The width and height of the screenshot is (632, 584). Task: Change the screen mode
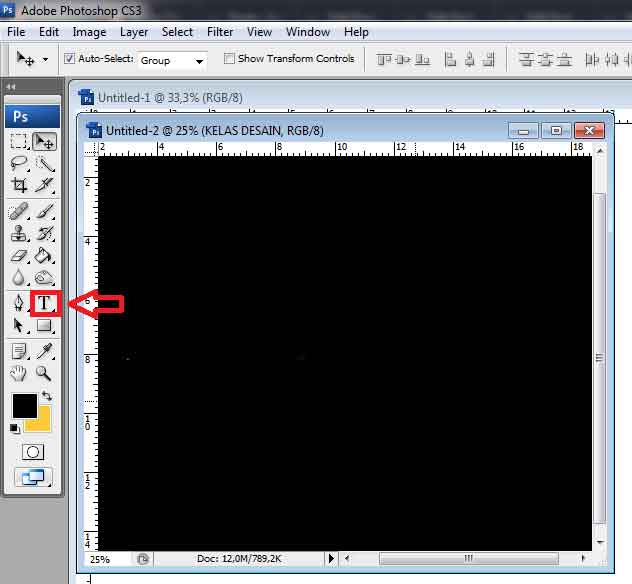[33, 477]
